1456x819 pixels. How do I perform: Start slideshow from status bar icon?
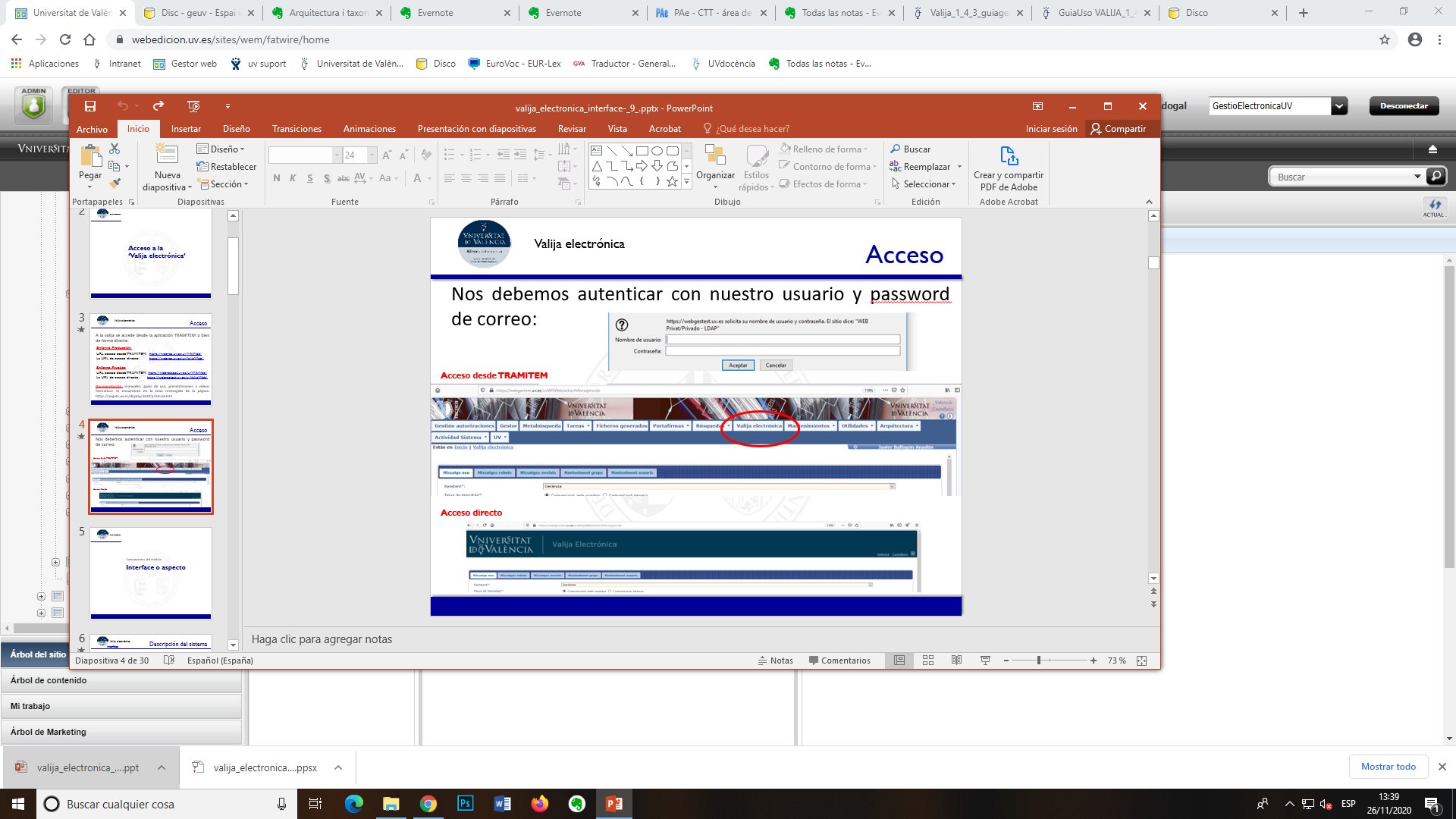[985, 661]
